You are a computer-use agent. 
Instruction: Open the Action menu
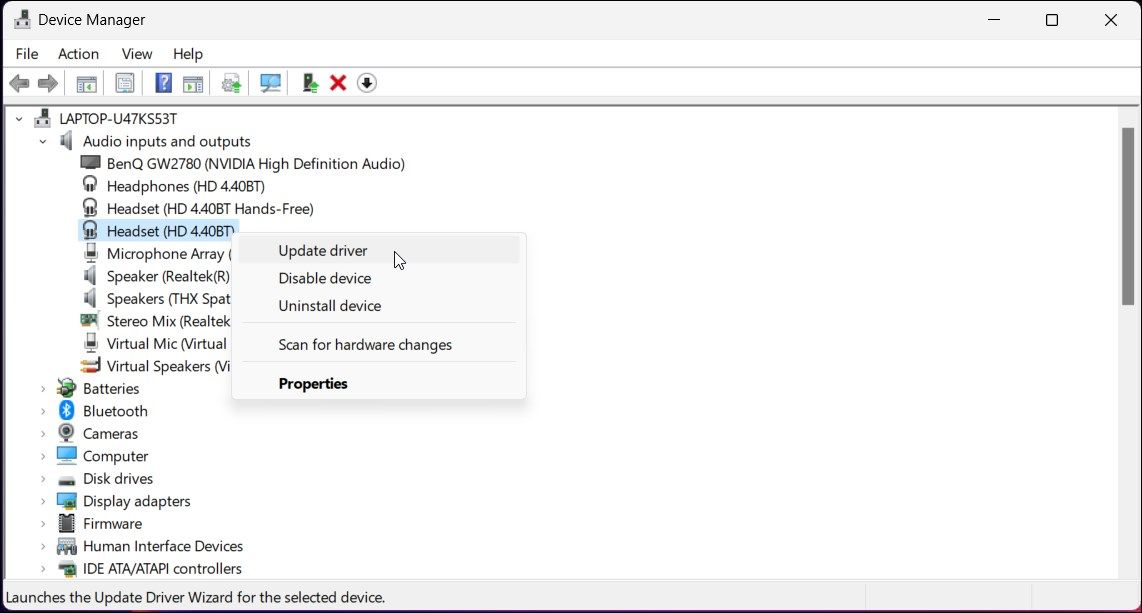pos(78,54)
